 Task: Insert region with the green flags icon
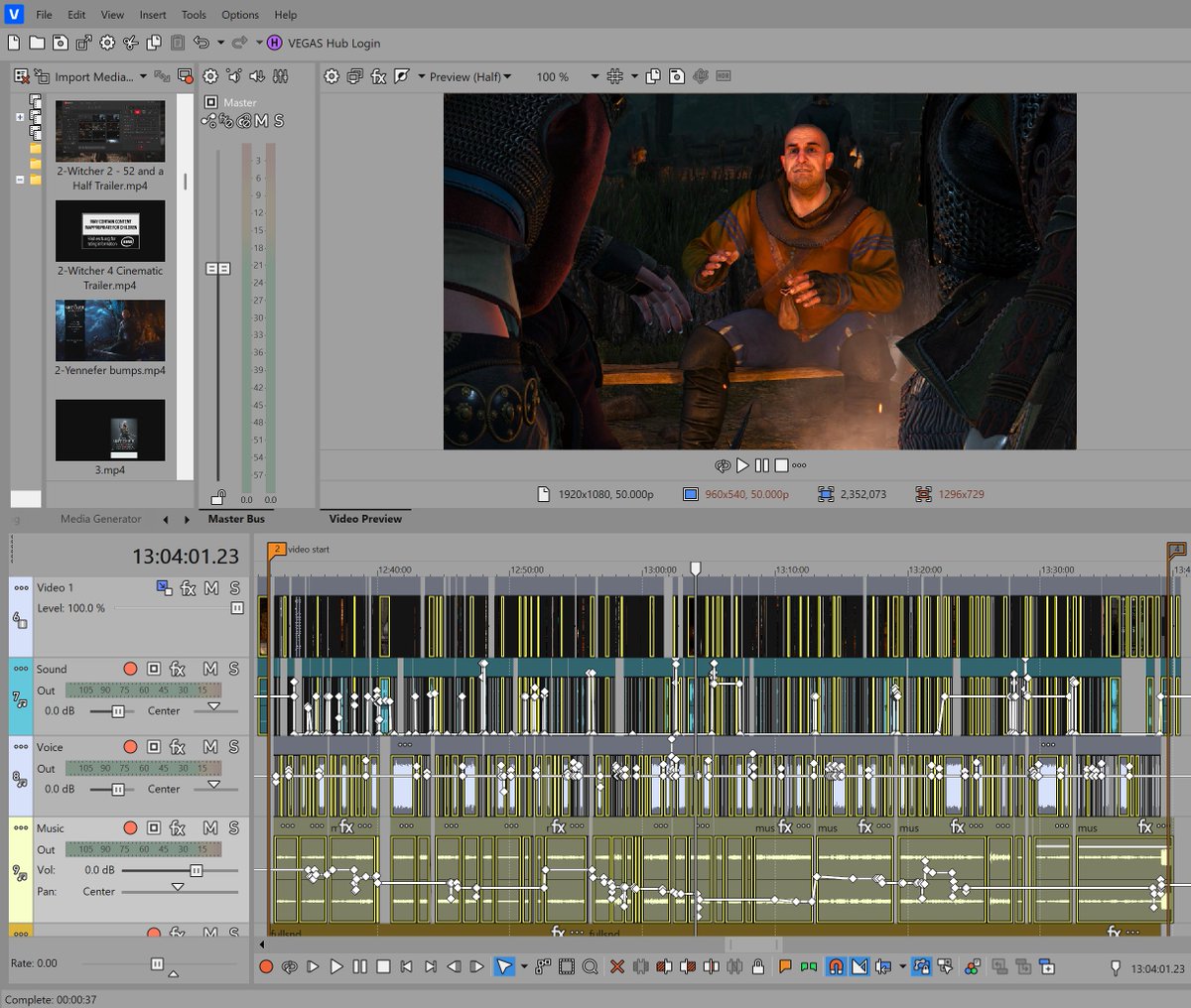pos(809,966)
